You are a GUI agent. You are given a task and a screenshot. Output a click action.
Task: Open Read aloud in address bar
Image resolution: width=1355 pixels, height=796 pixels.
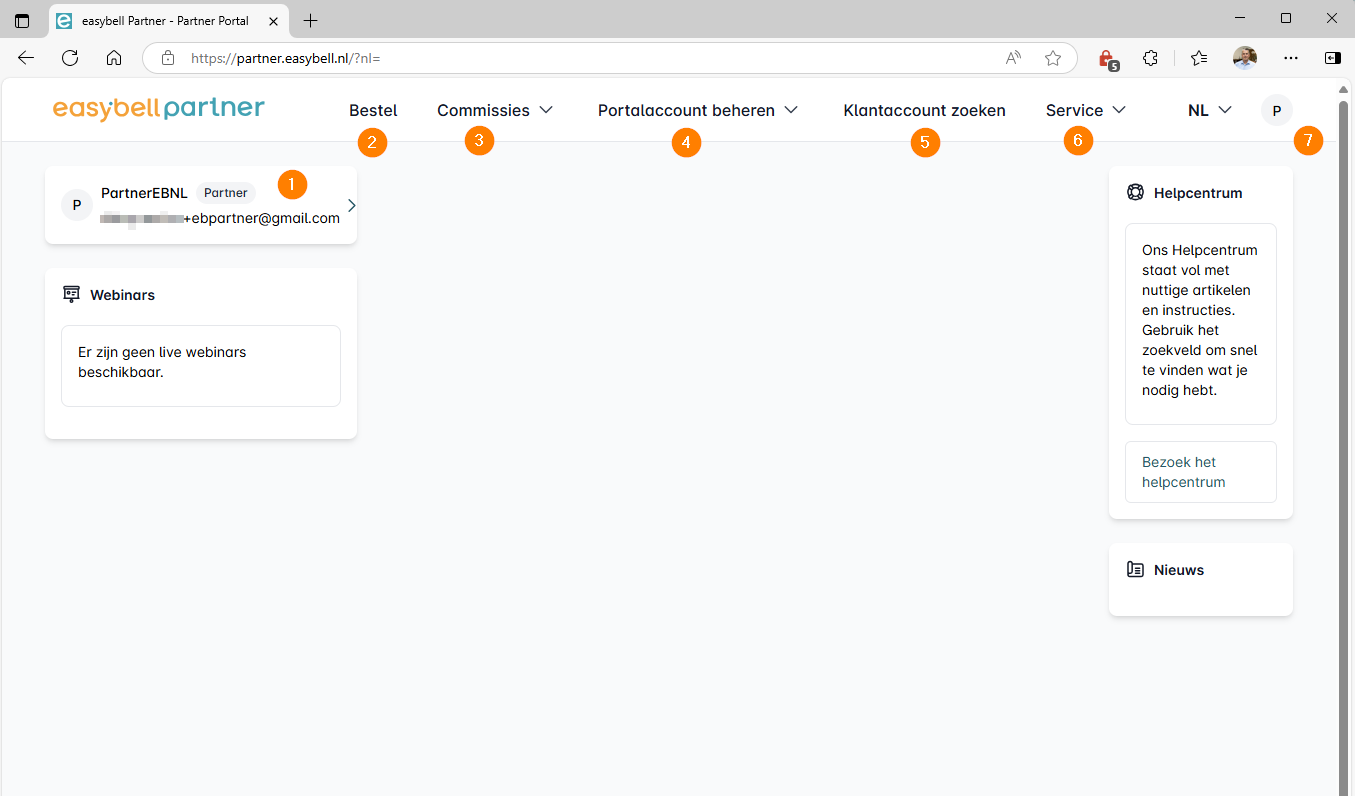(x=1013, y=58)
